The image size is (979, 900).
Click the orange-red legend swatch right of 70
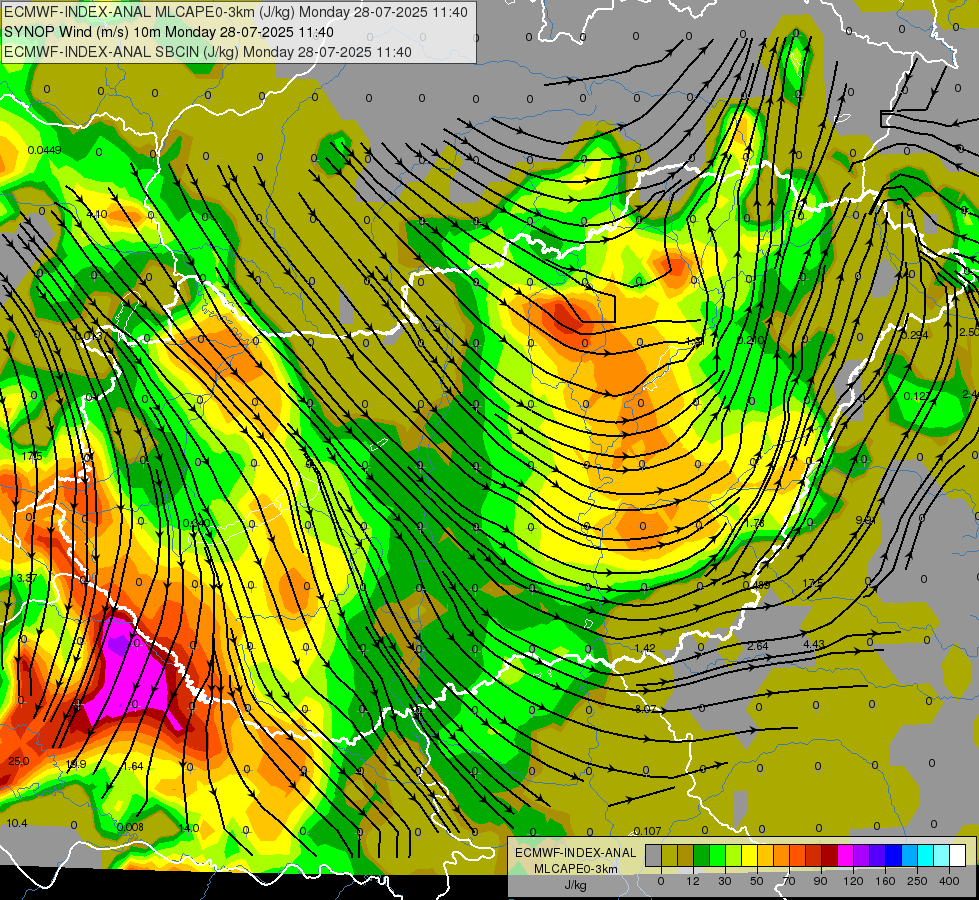[797, 856]
